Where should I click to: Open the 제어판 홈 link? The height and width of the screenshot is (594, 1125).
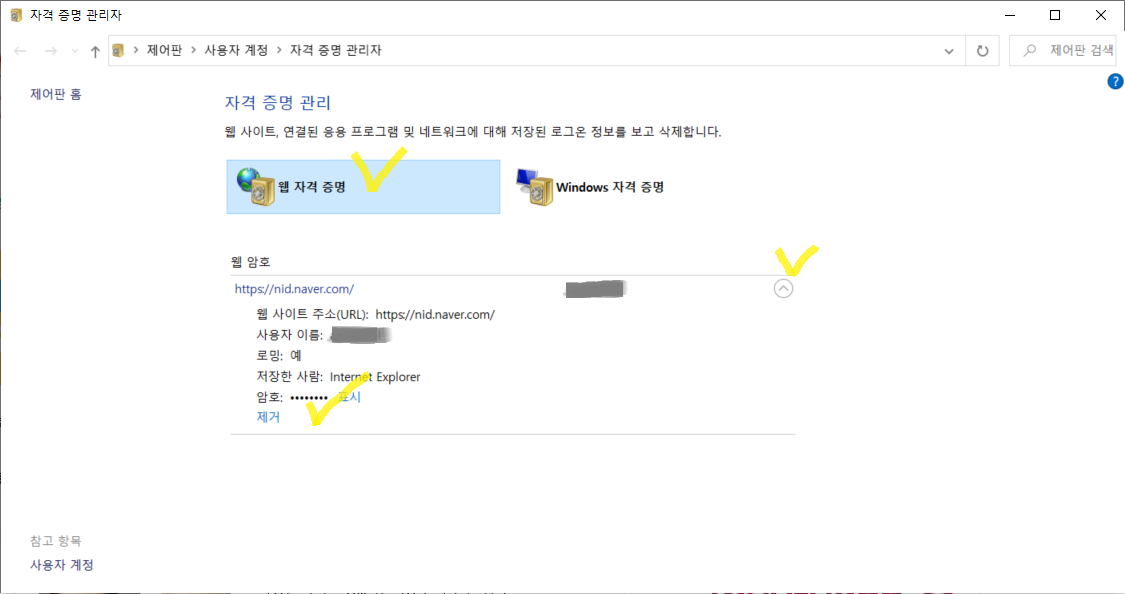(56, 94)
